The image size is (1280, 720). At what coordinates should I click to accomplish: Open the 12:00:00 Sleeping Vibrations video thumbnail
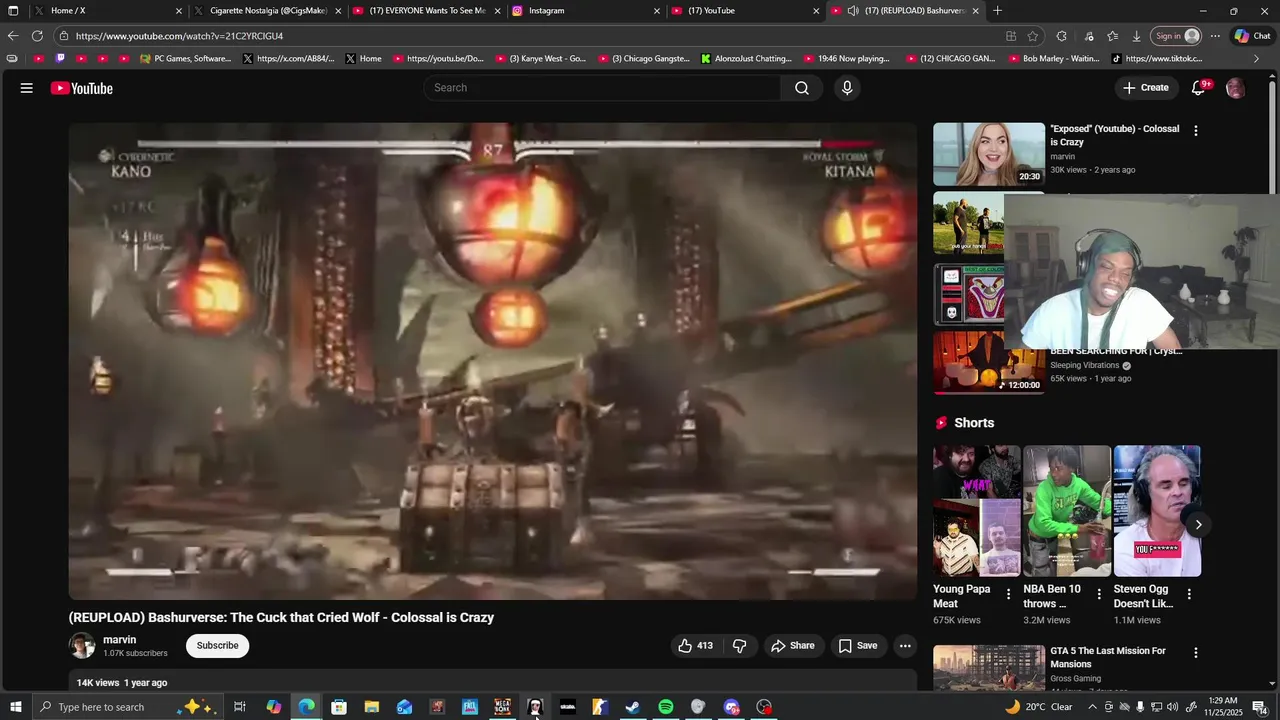[x=989, y=363]
